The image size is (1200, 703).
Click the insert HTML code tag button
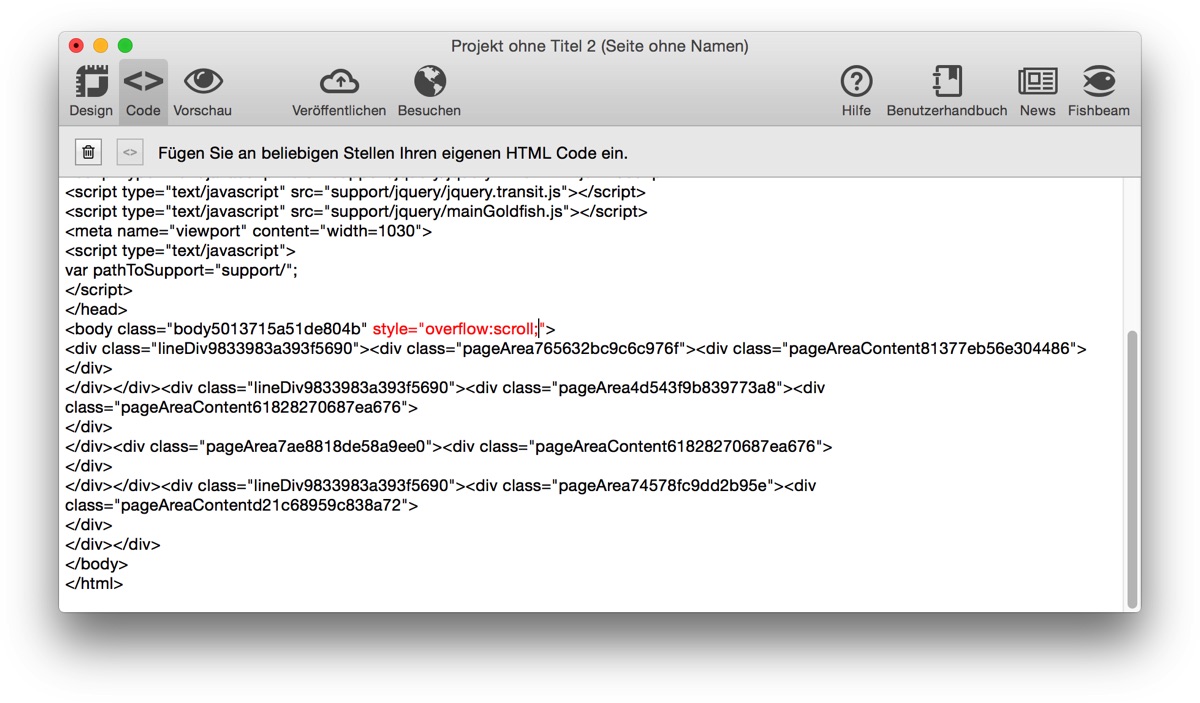[130, 152]
